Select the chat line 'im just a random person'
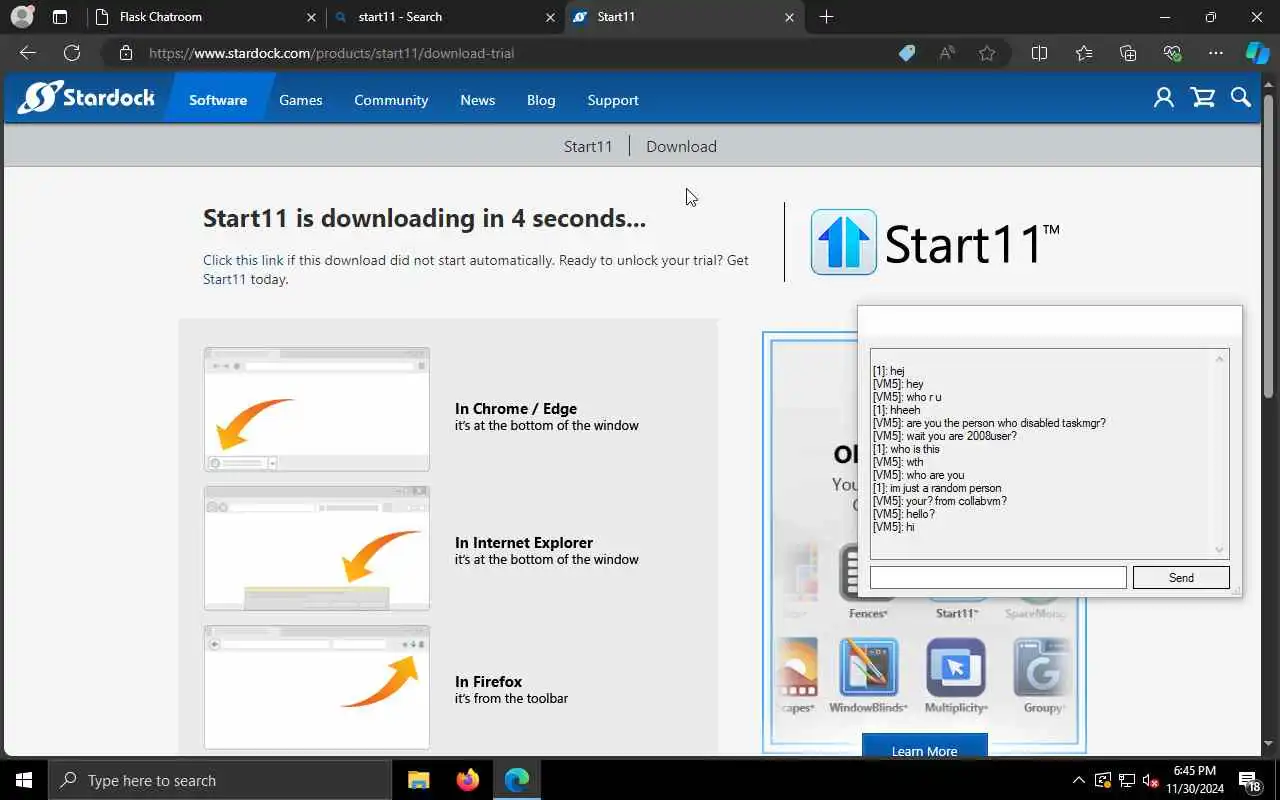The image size is (1280, 800). (937, 488)
